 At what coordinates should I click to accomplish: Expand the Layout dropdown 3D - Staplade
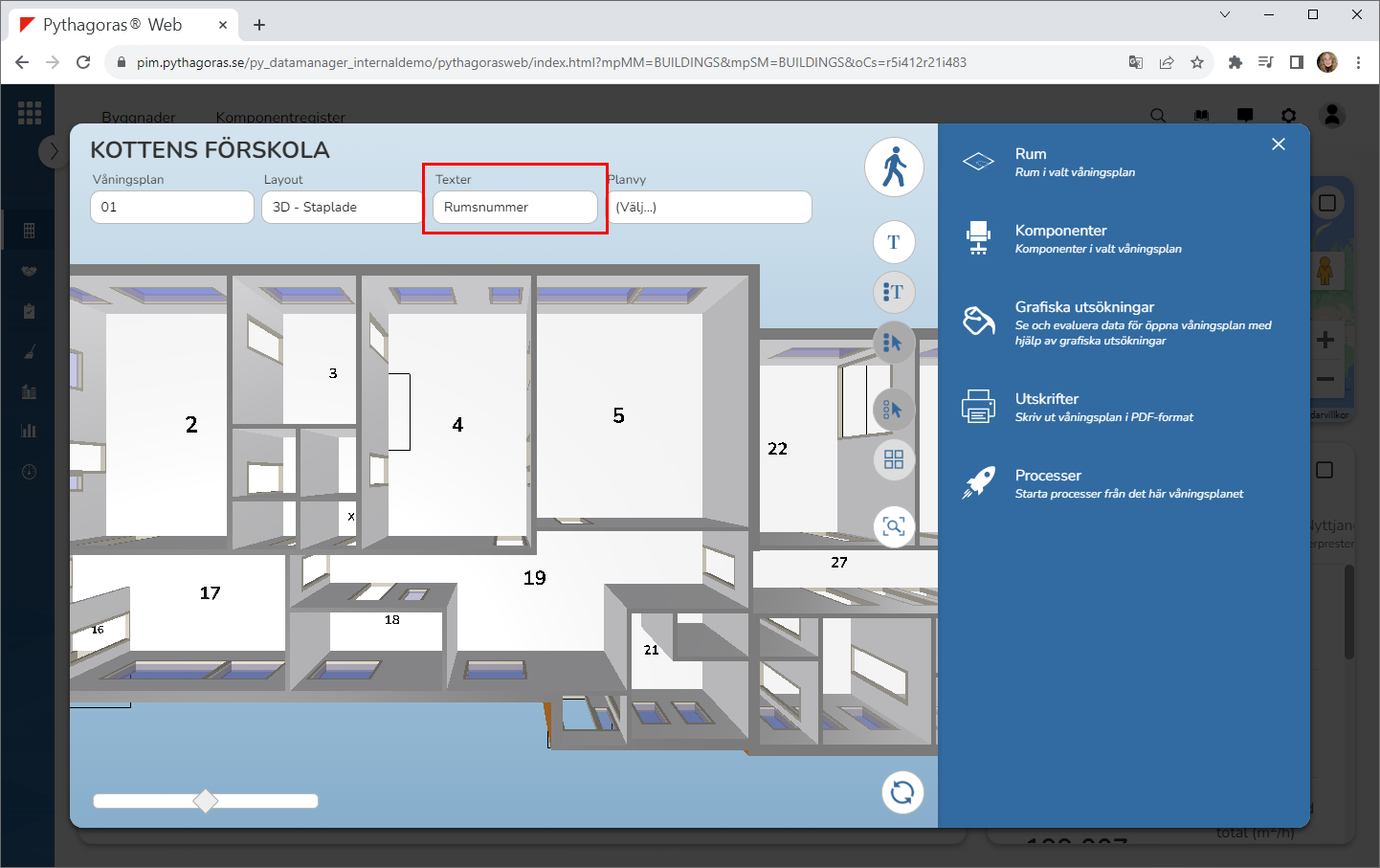coord(342,208)
